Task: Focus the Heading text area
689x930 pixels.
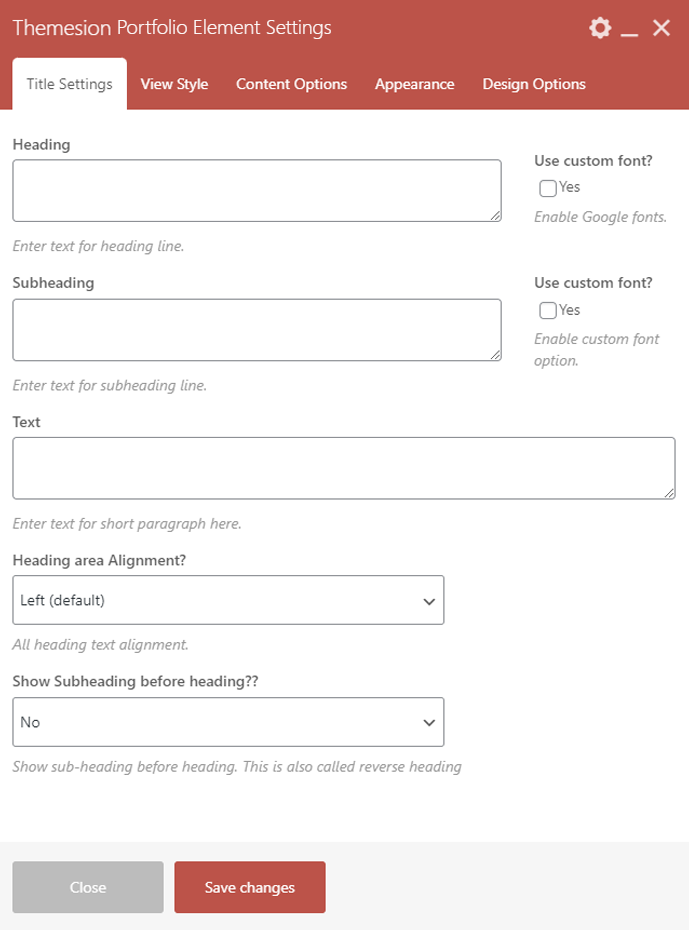Action: [x=256, y=190]
